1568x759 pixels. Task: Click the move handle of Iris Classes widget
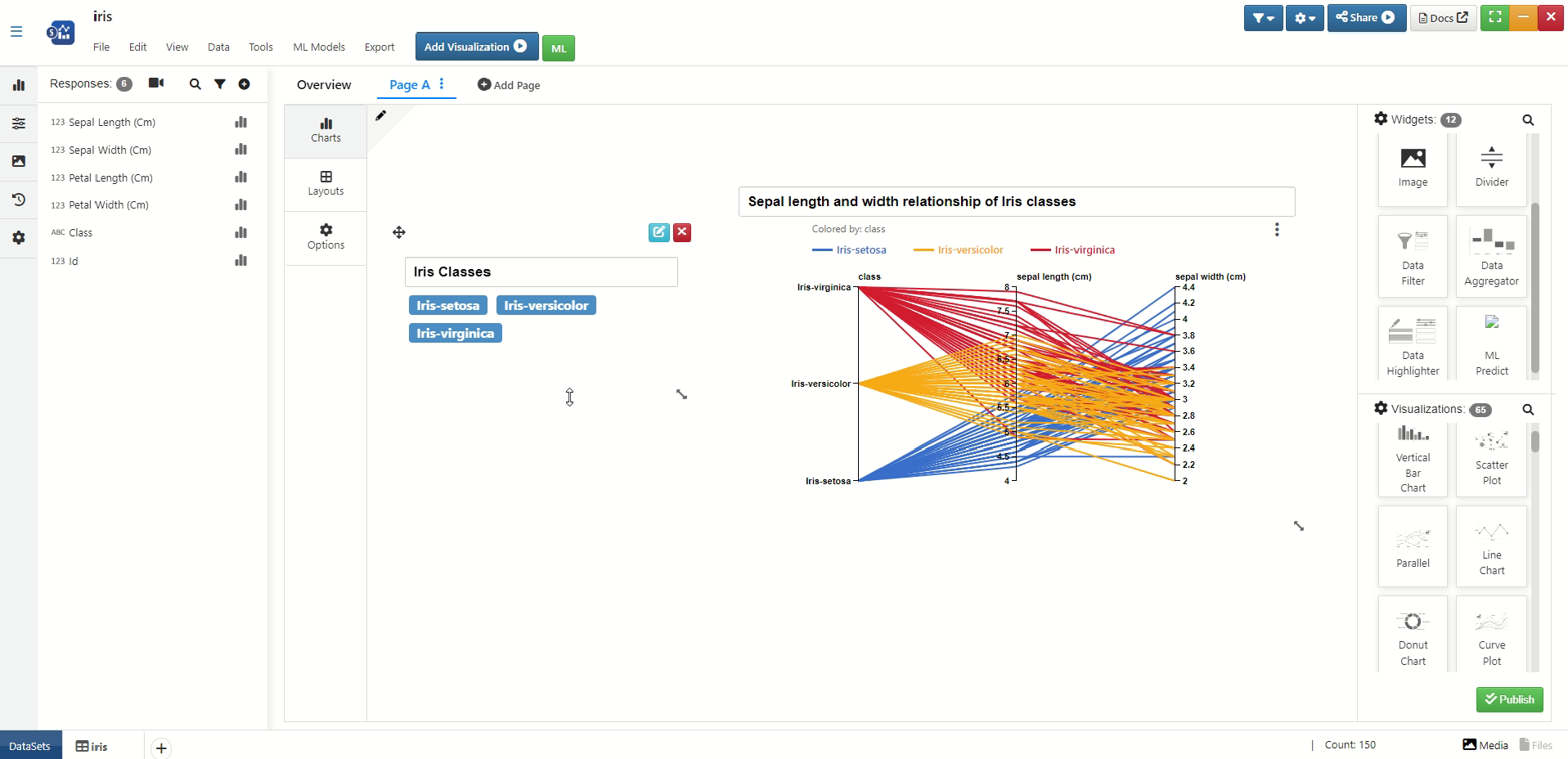coord(399,232)
